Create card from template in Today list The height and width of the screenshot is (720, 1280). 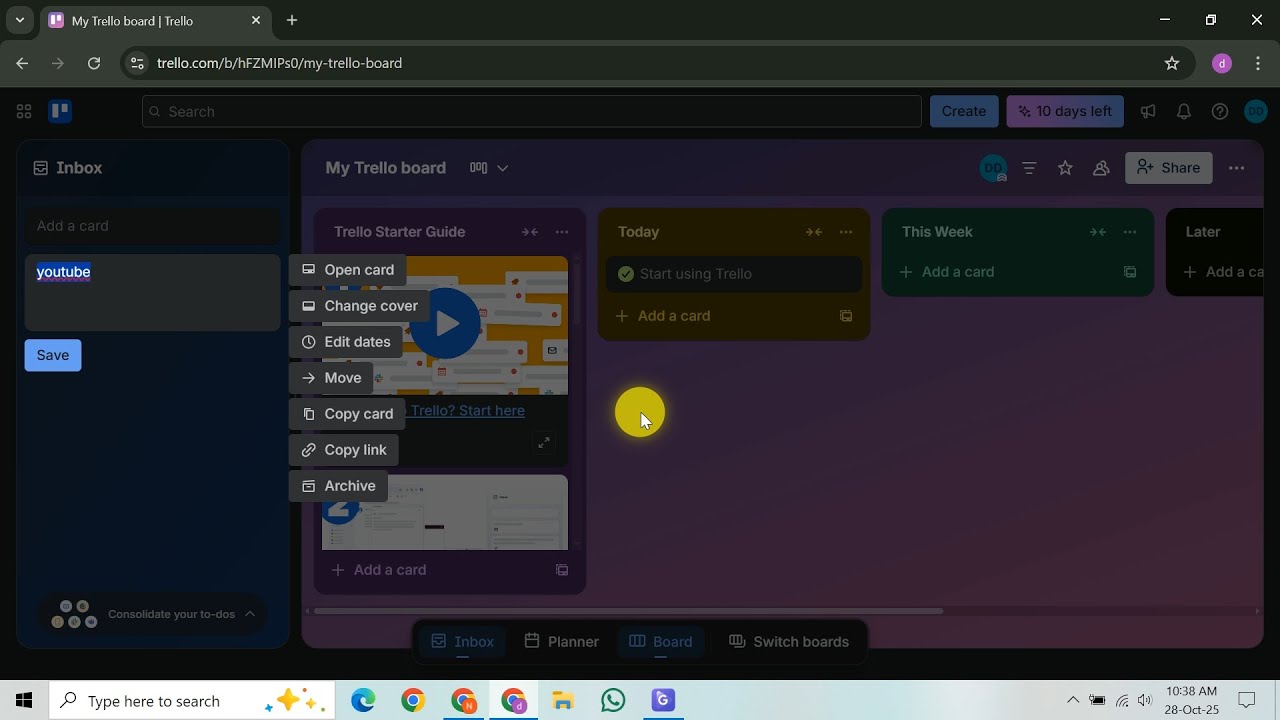point(846,316)
